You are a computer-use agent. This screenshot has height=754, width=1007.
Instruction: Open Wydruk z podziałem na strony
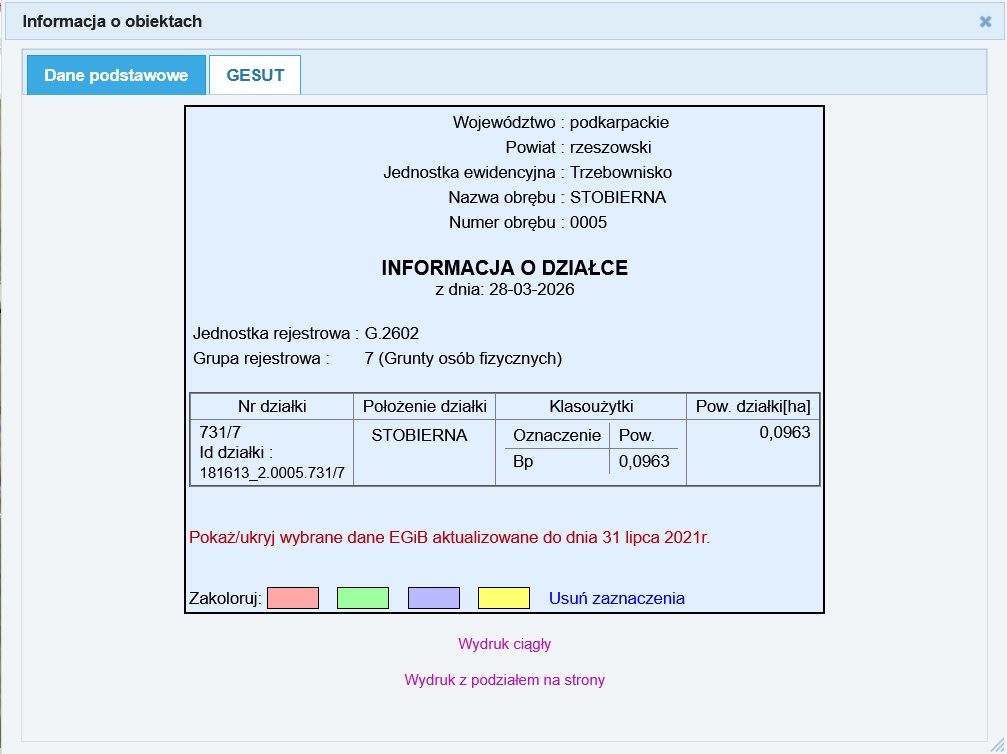(503, 679)
